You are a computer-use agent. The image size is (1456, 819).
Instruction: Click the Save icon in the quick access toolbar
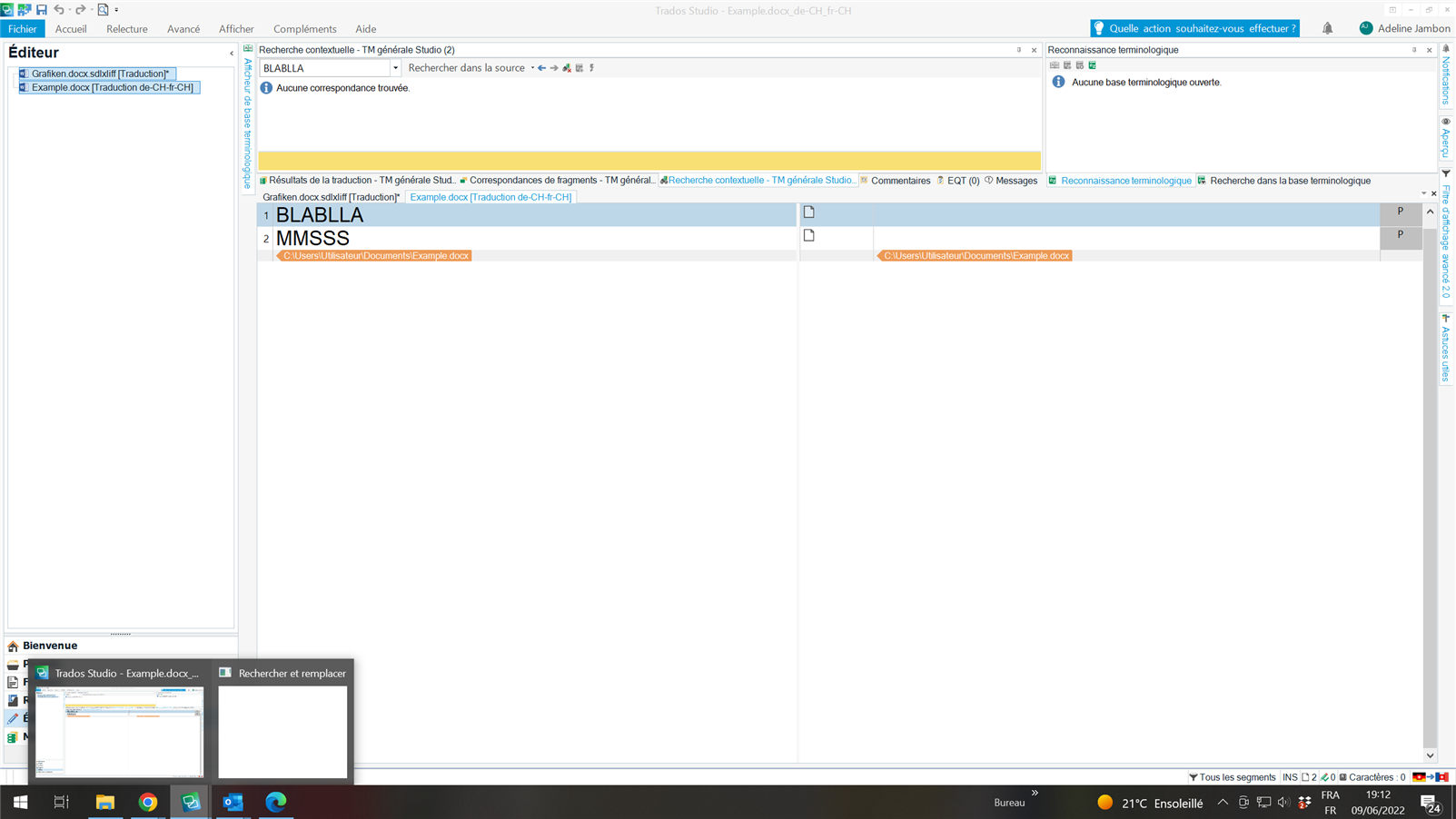click(41, 9)
